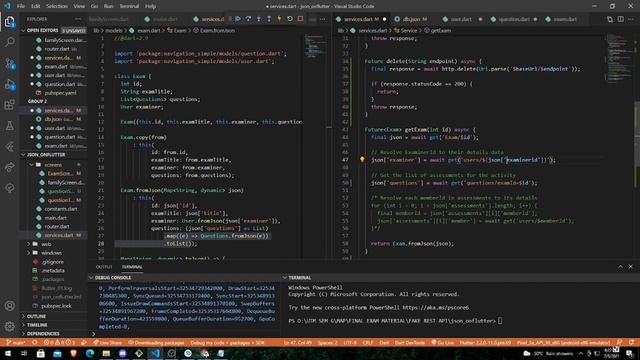640x360 pixels.
Task: Open the Run menu
Action: [x=109, y=6]
